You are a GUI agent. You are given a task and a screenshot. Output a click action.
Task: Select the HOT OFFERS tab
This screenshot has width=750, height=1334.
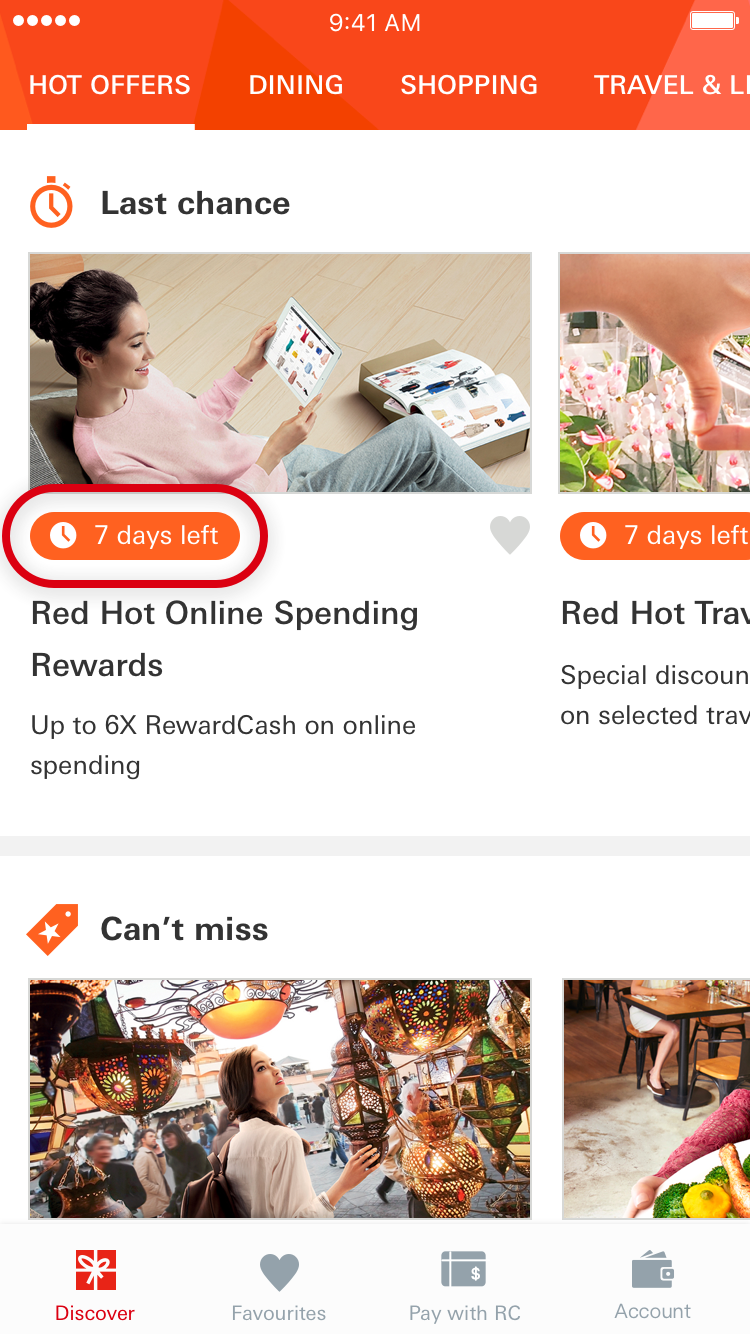click(x=110, y=86)
